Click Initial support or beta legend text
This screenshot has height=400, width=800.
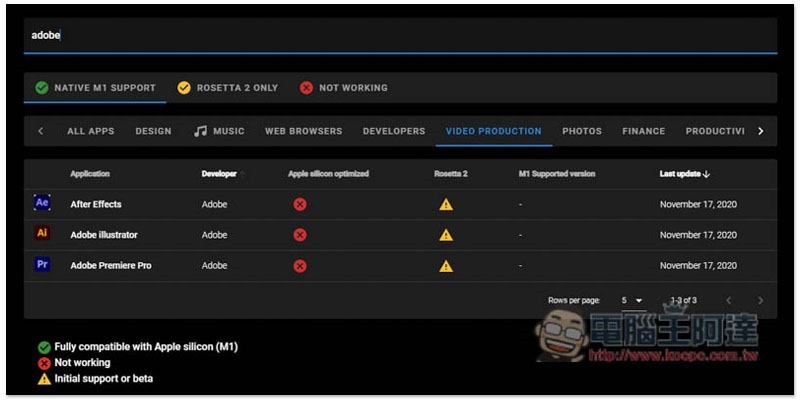point(104,379)
